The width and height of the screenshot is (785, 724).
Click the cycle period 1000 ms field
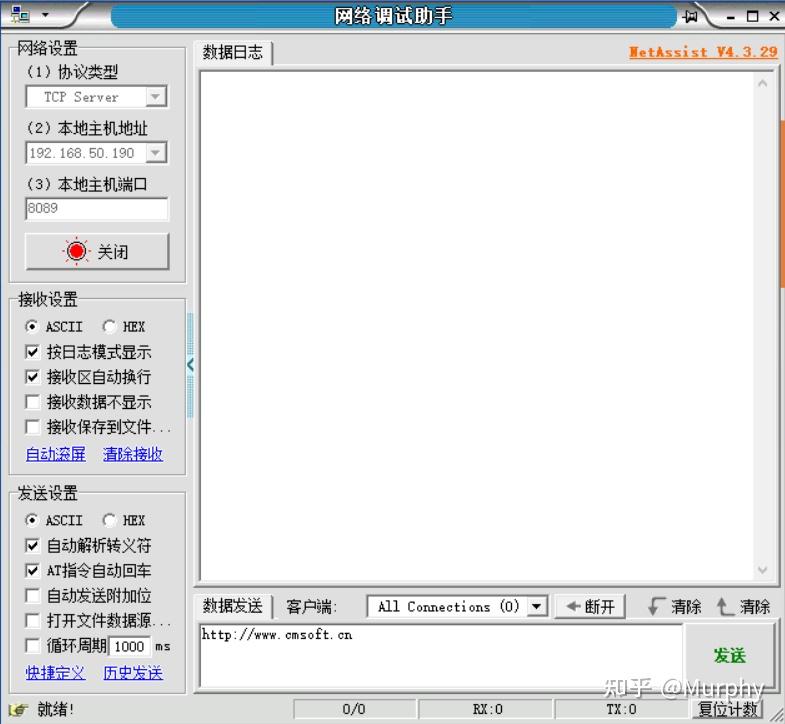pos(130,646)
